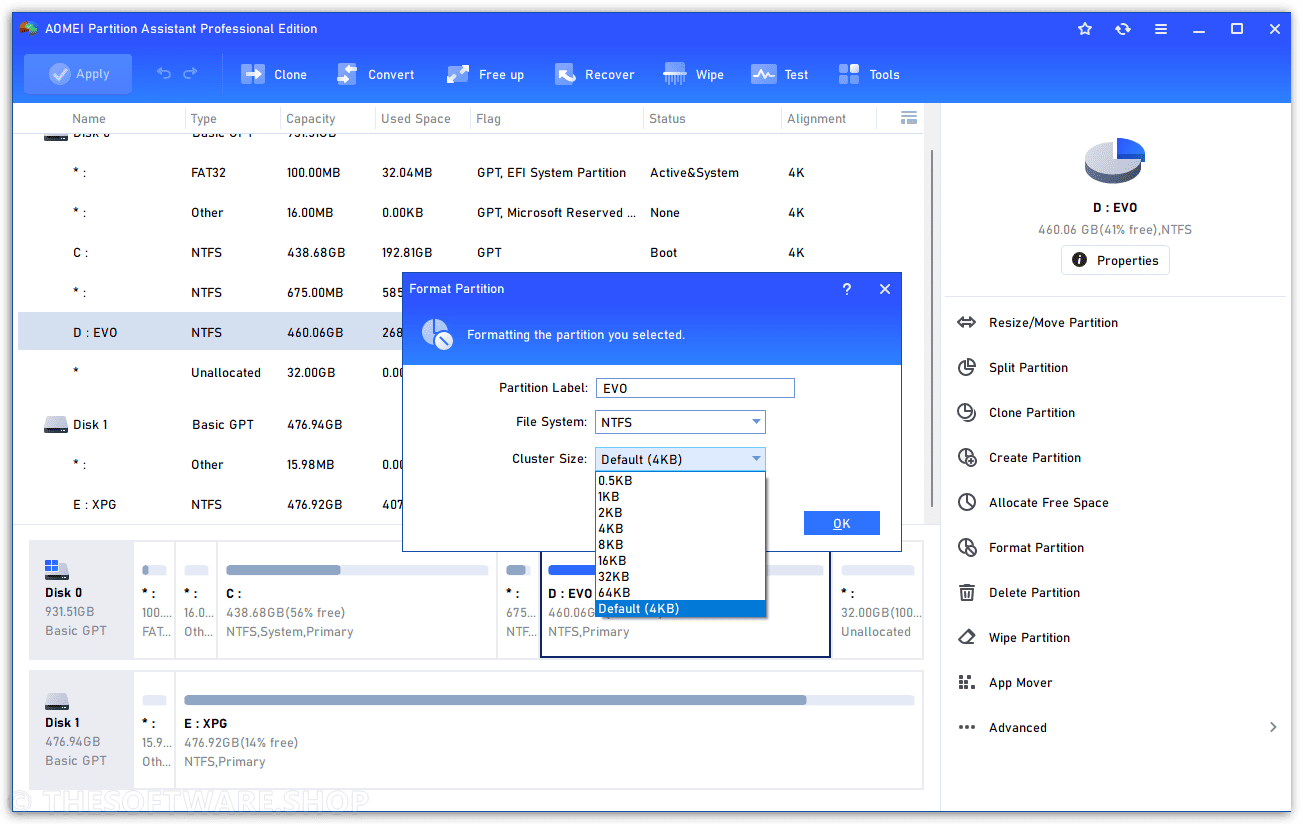This screenshot has width=1303, height=824.
Task: Open the Convert toolbar menu
Action: coord(376,74)
